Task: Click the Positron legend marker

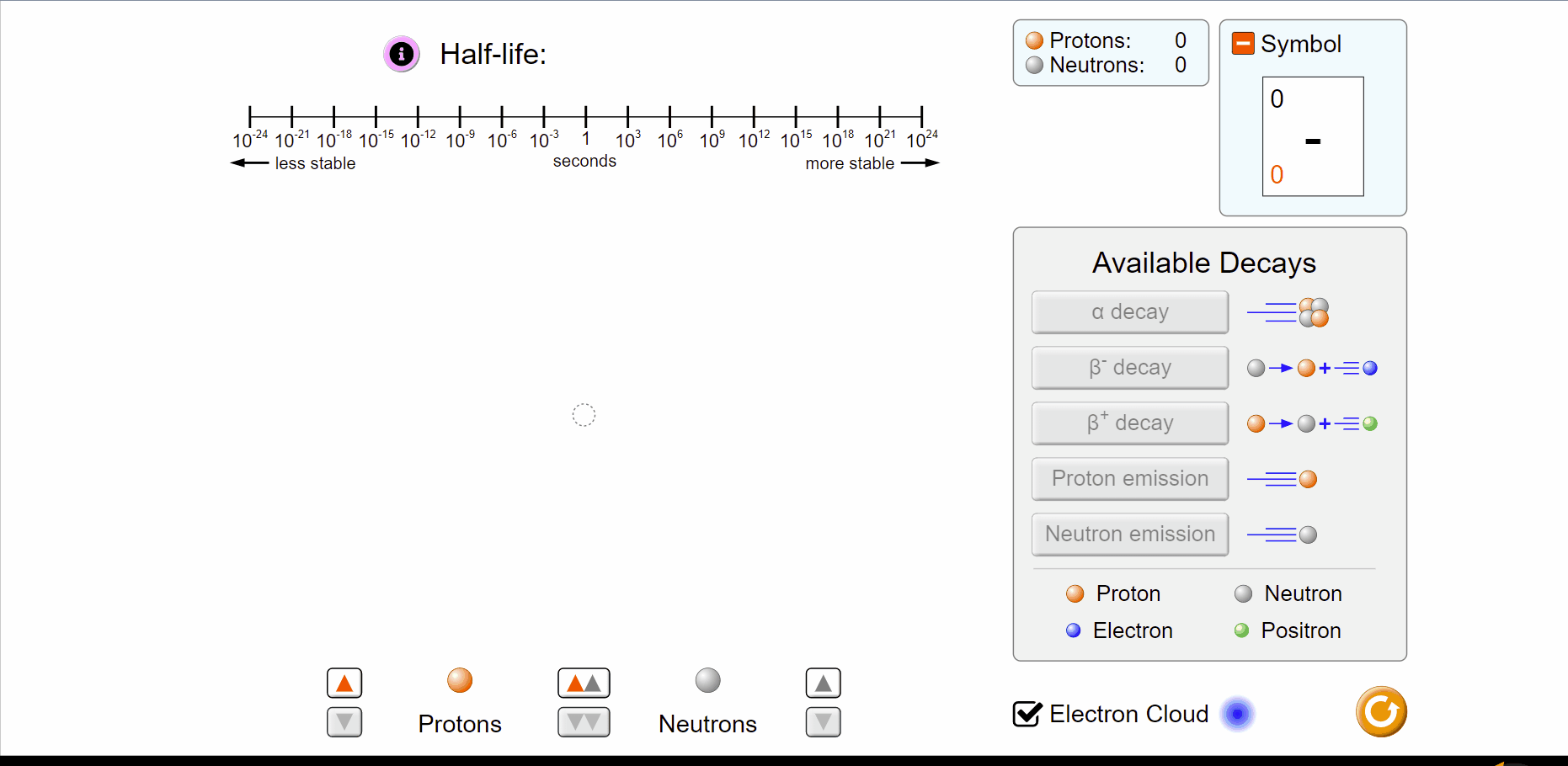Action: point(1240,630)
